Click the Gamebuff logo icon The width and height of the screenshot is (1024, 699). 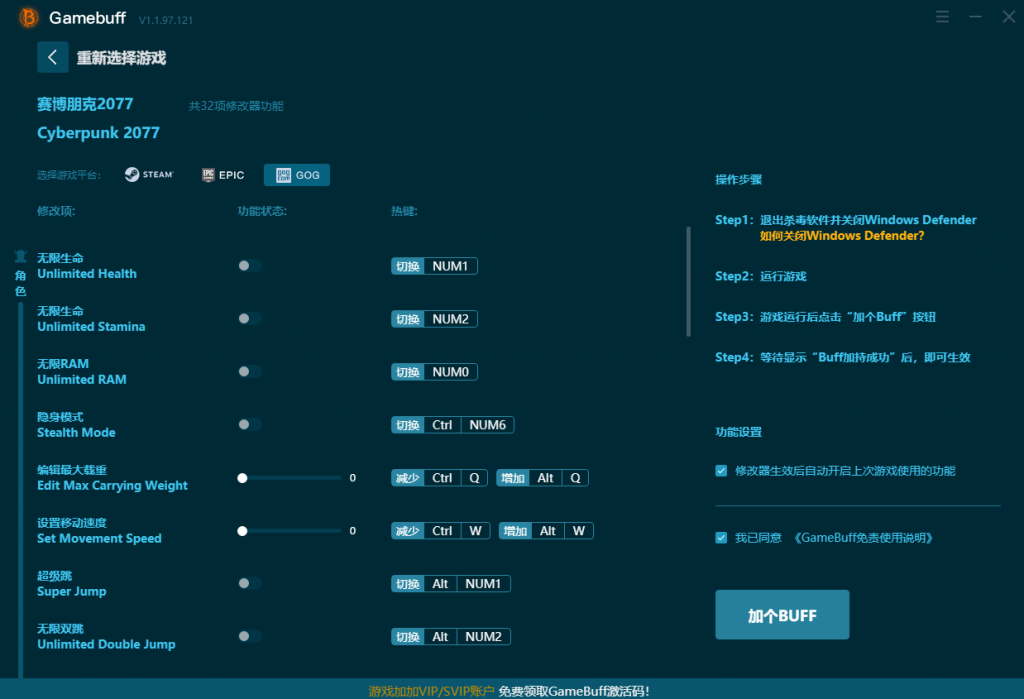point(29,18)
